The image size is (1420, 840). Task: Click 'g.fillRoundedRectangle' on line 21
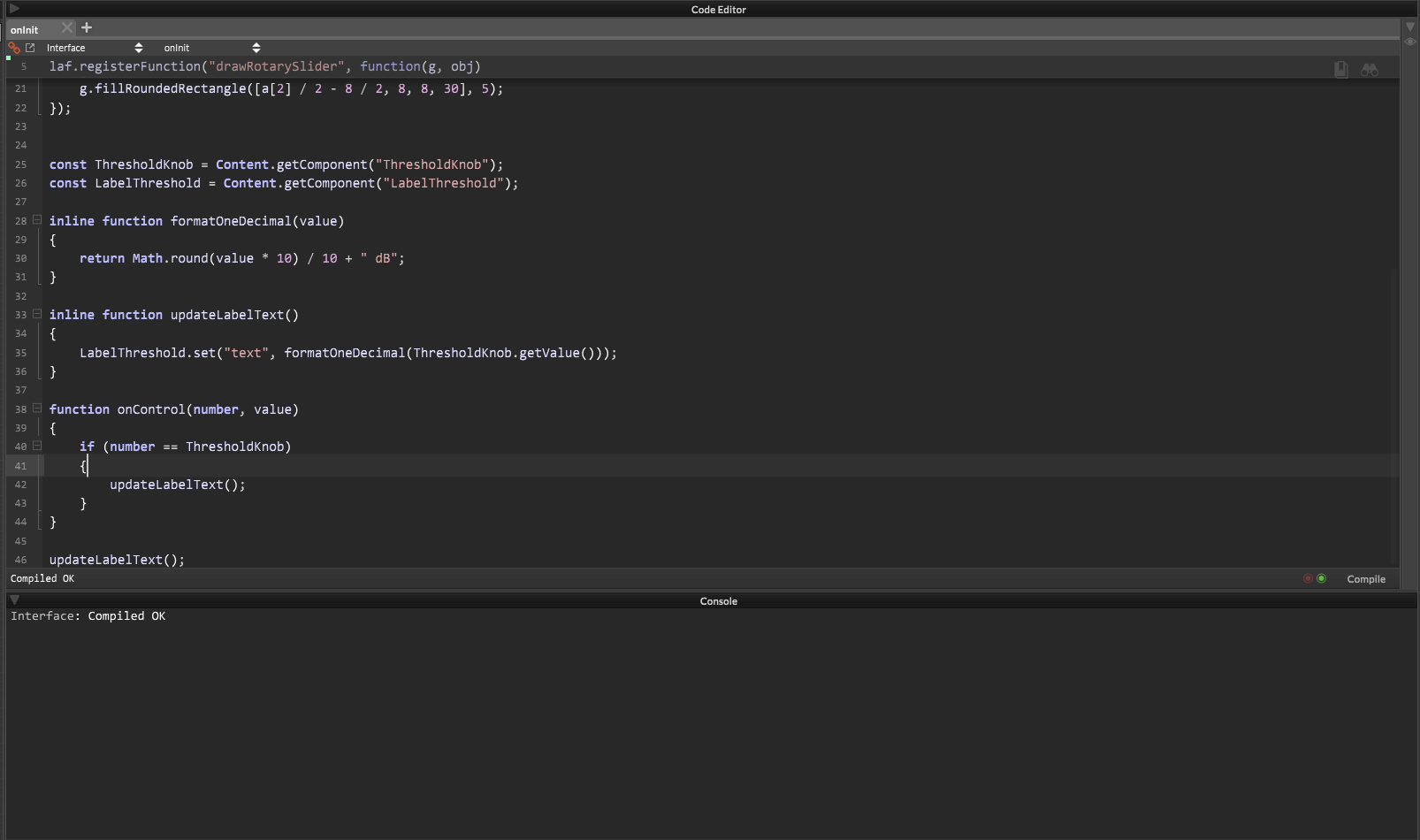(163, 88)
